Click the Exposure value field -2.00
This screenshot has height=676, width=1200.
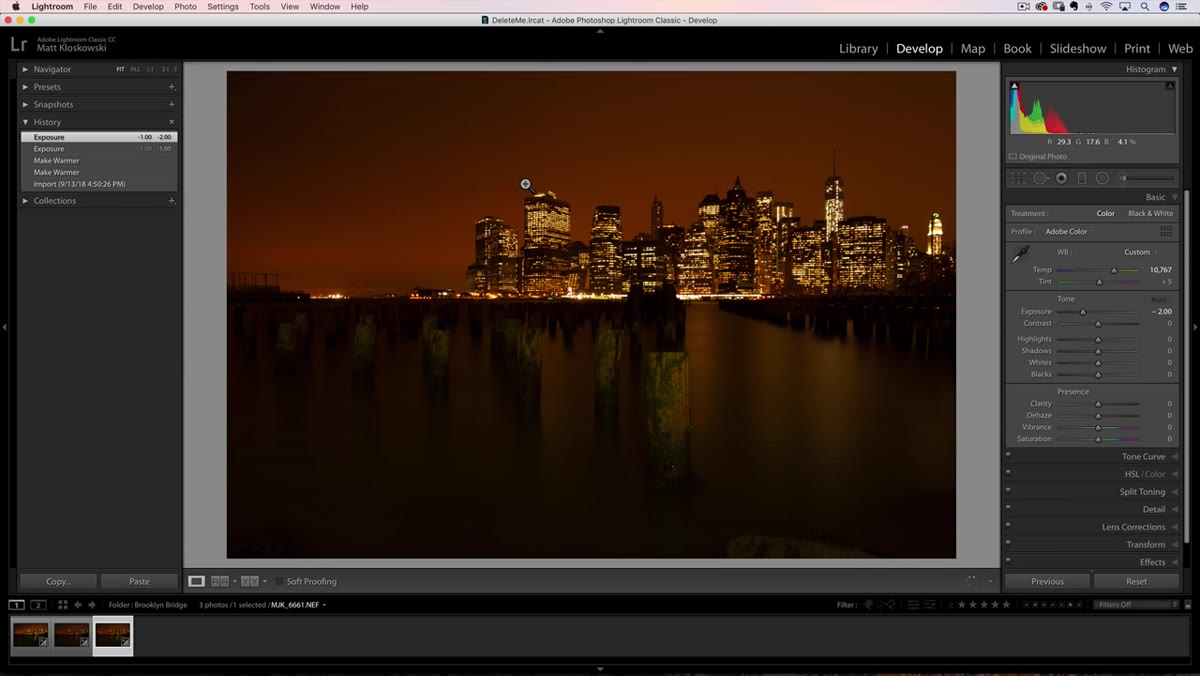(x=1161, y=312)
